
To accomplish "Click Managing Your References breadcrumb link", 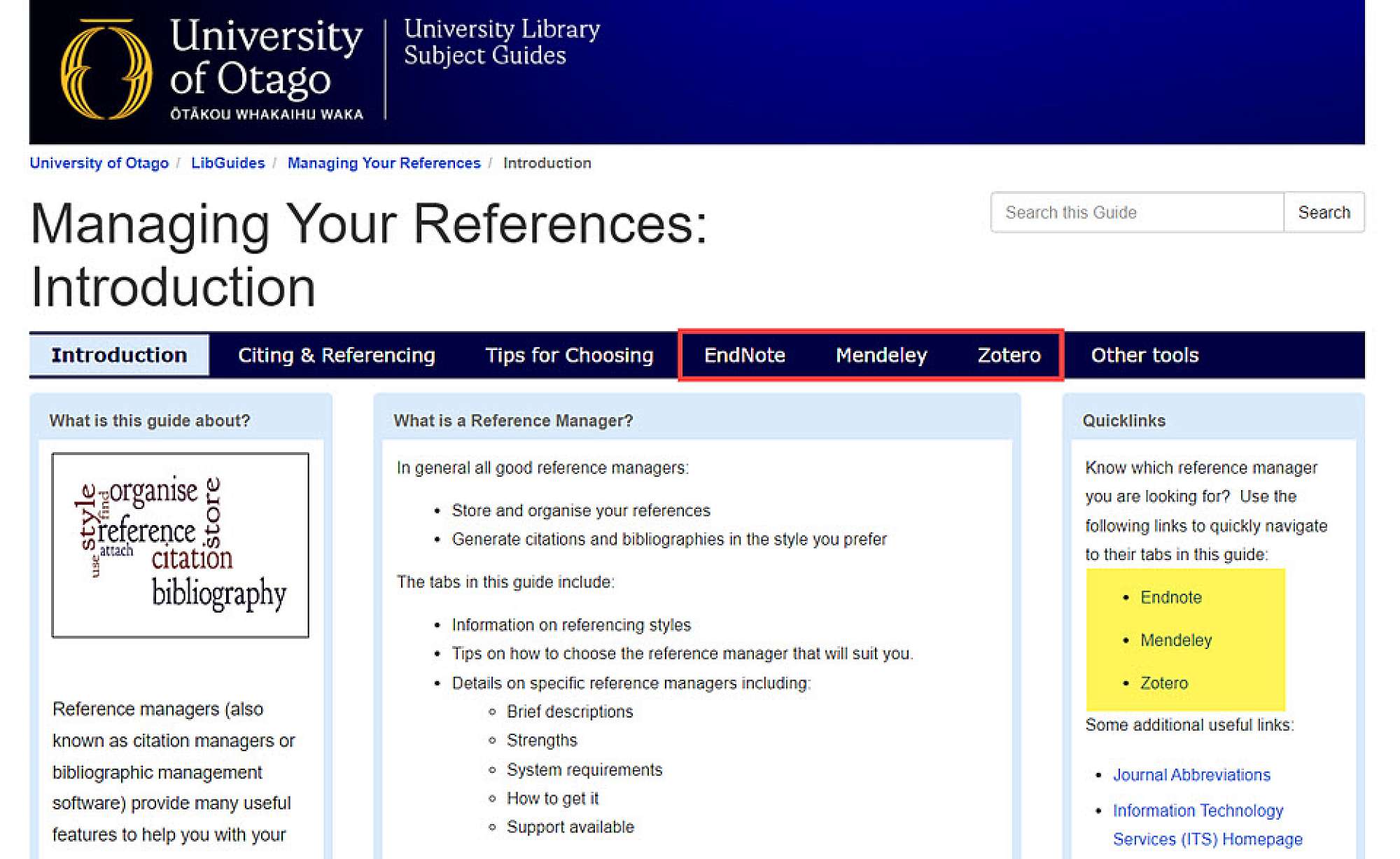I will [384, 163].
